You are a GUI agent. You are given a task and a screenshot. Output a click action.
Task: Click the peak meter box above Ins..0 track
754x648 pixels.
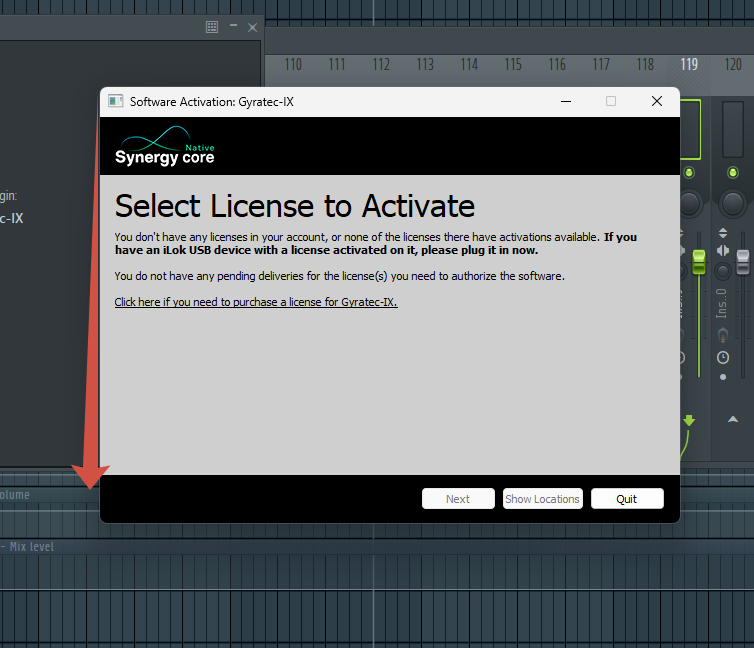click(x=733, y=129)
